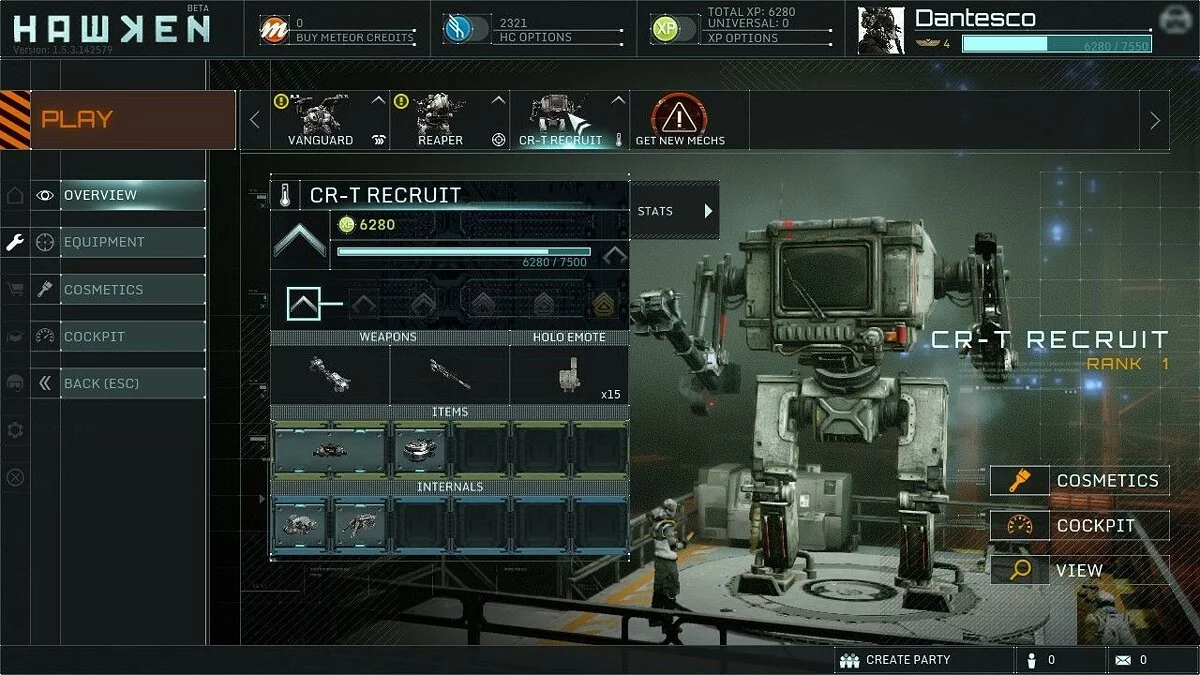Click the Dantesco username
This screenshot has height=675, width=1200.
pos(975,18)
